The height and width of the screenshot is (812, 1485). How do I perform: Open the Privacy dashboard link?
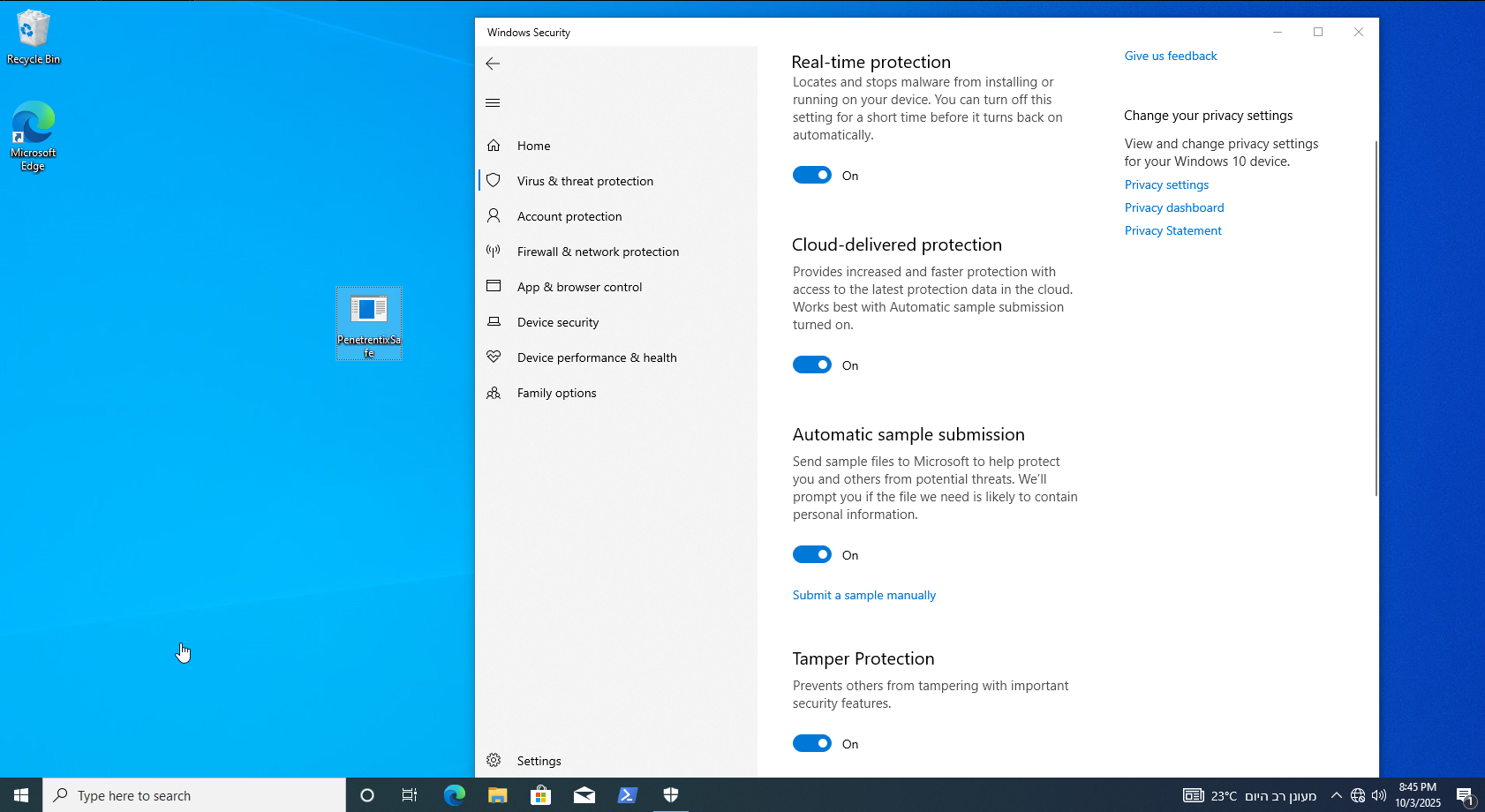pyautogui.click(x=1174, y=207)
